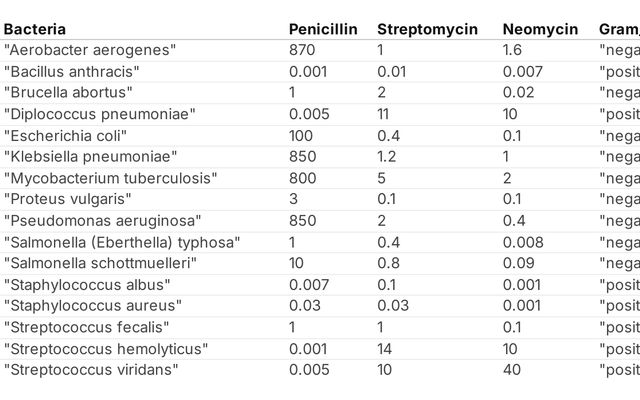
Task: Click Streptomycin value 14 for Streptococcus hemolyticus
Action: (x=385, y=348)
